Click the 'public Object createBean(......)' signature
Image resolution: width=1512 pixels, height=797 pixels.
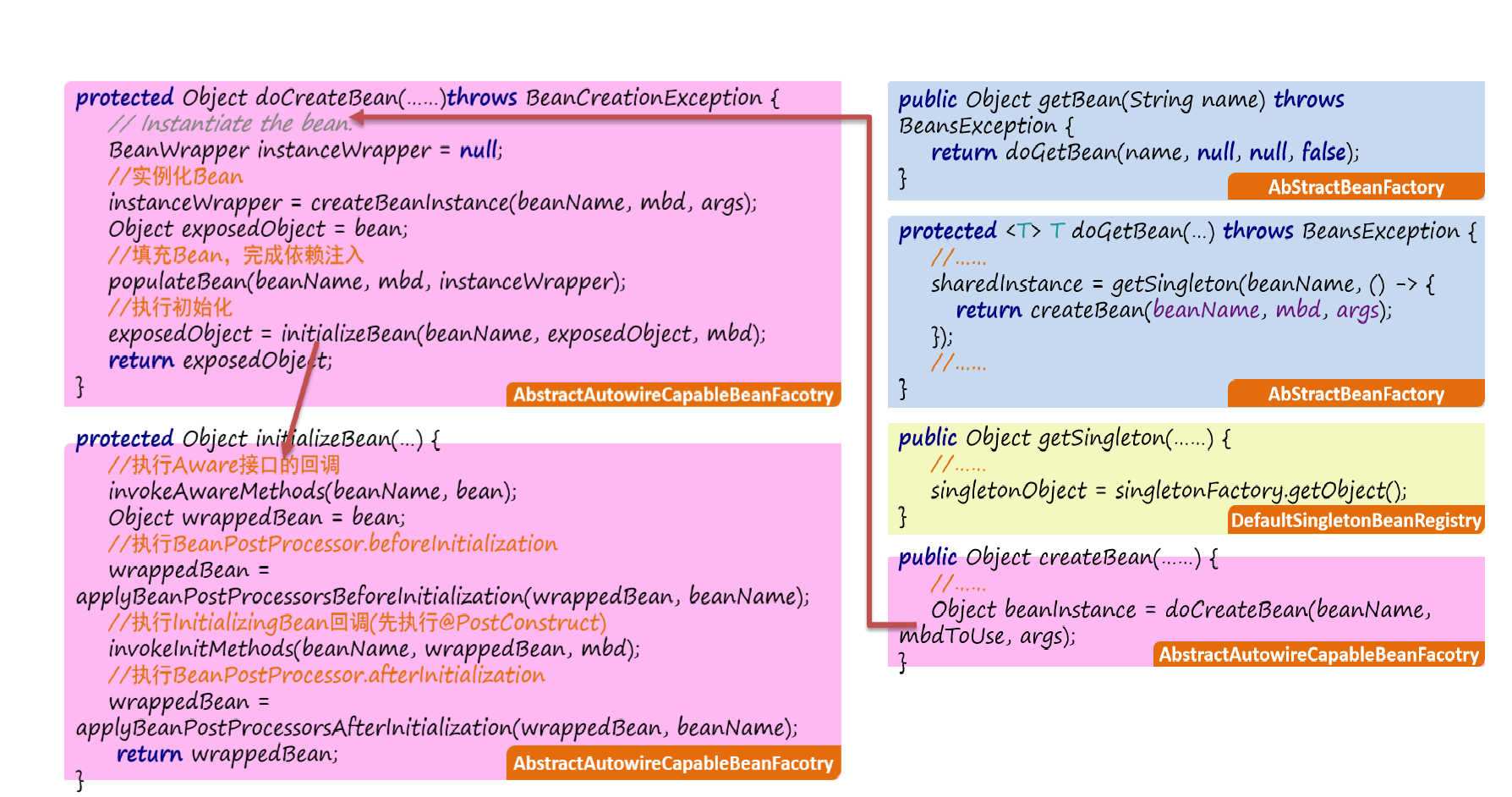click(1058, 558)
